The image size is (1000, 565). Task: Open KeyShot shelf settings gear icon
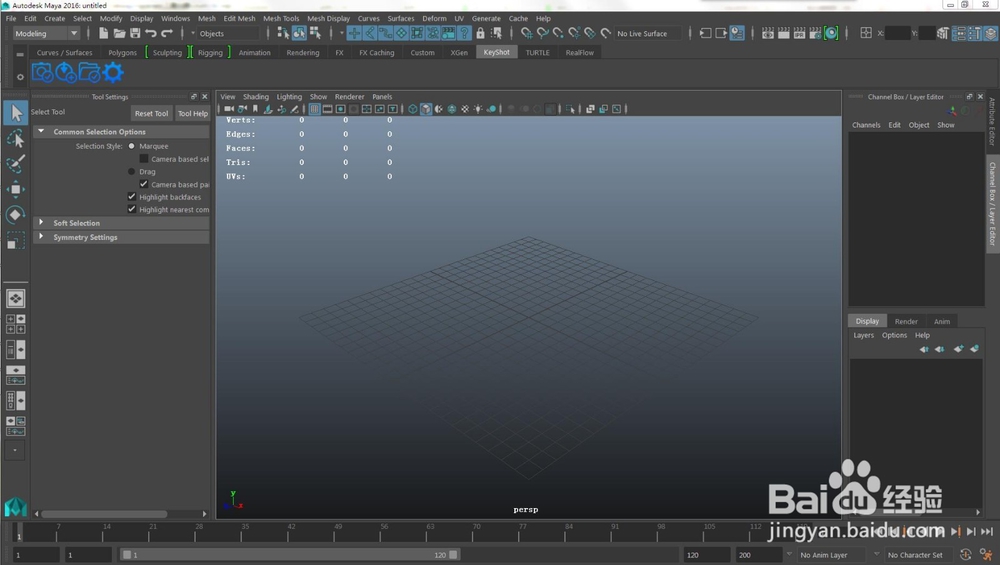point(113,73)
